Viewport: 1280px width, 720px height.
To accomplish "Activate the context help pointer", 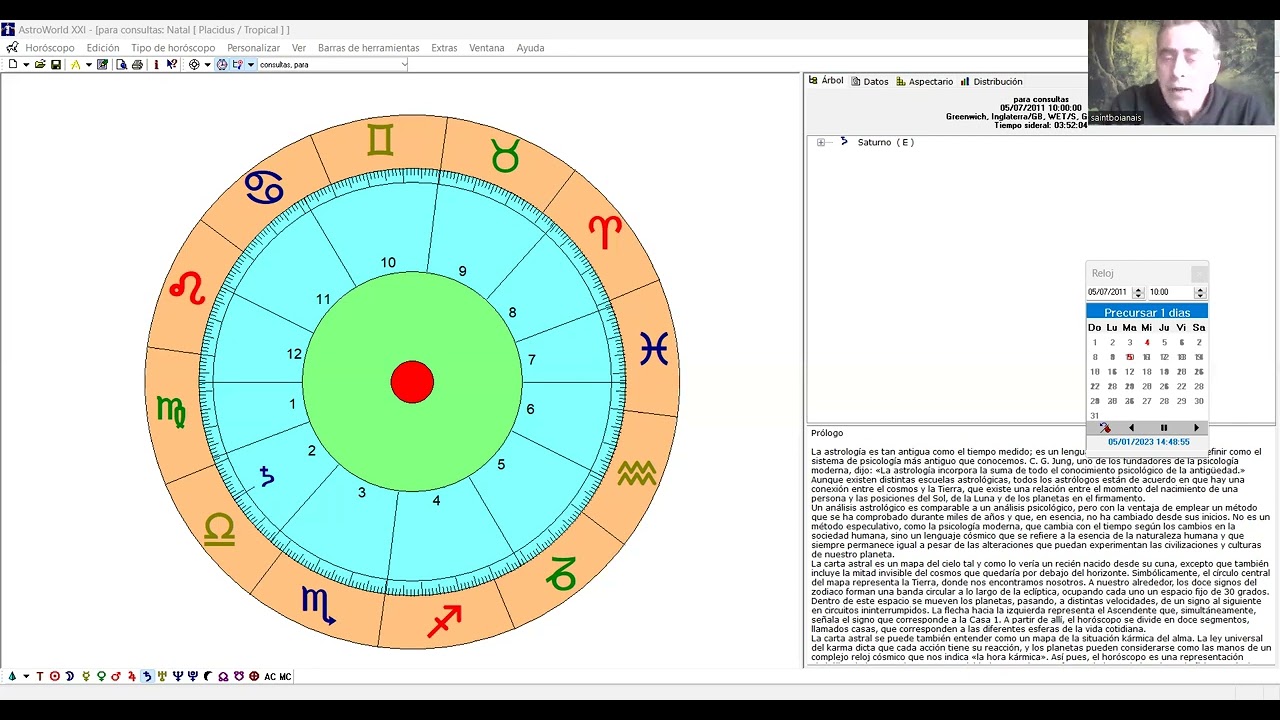I will coord(171,64).
